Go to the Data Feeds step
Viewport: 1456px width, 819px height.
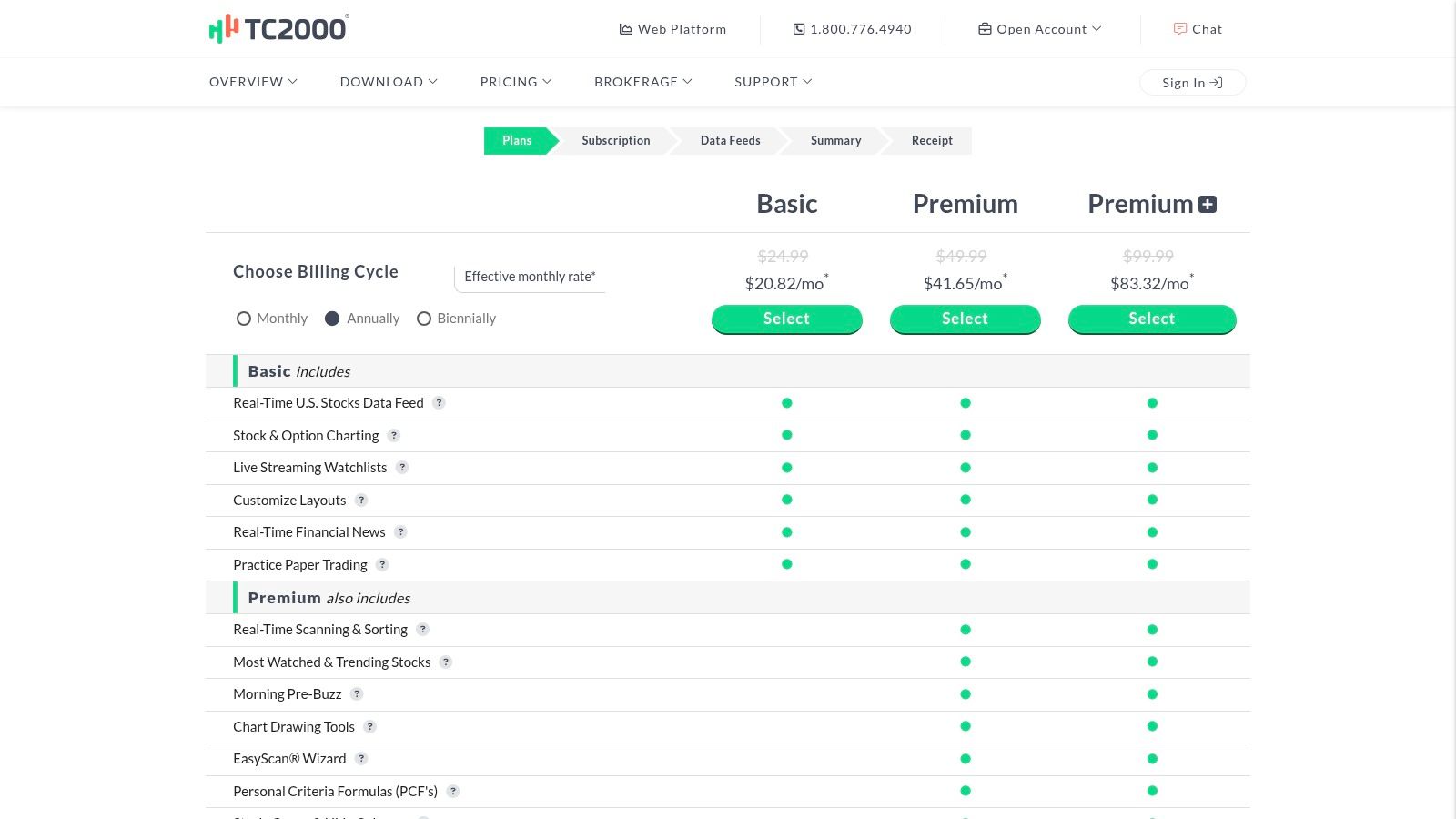[x=730, y=141]
